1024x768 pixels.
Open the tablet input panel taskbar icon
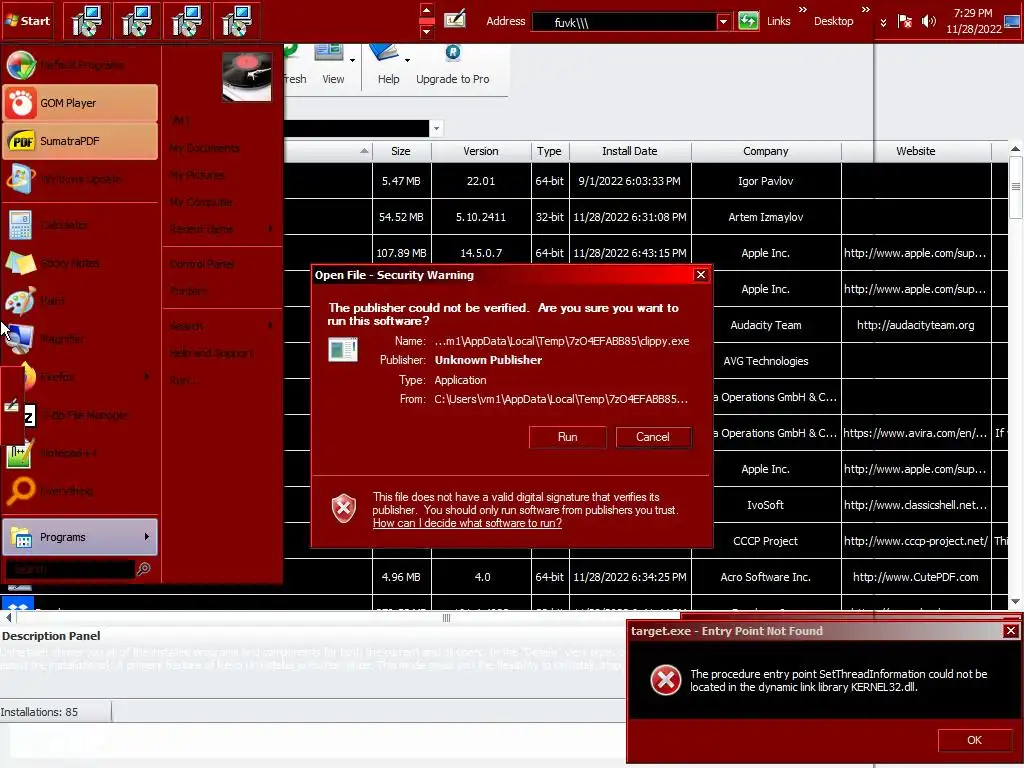pos(455,20)
